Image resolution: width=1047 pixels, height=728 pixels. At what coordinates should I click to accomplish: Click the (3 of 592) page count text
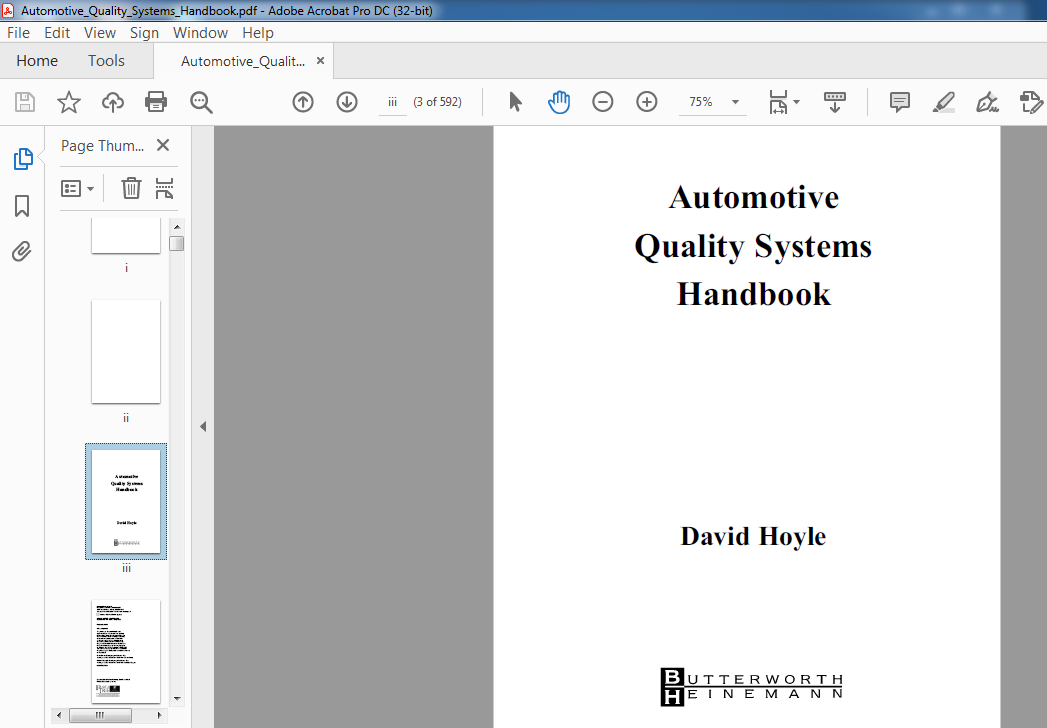(x=437, y=102)
